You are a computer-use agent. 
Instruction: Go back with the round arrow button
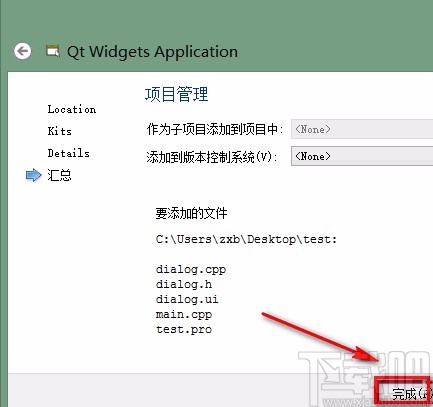[x=22, y=51]
